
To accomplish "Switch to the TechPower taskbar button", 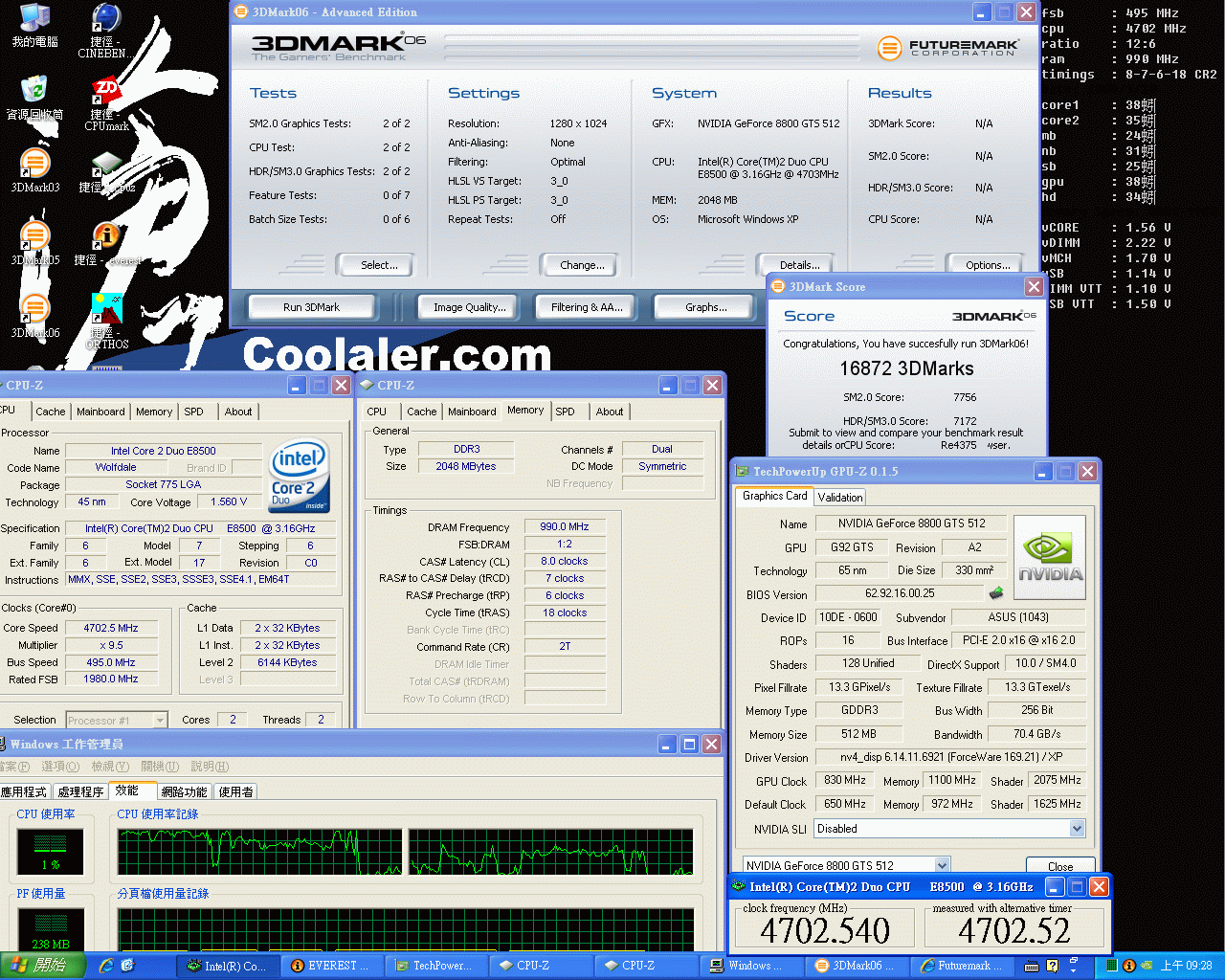I will click(x=438, y=966).
